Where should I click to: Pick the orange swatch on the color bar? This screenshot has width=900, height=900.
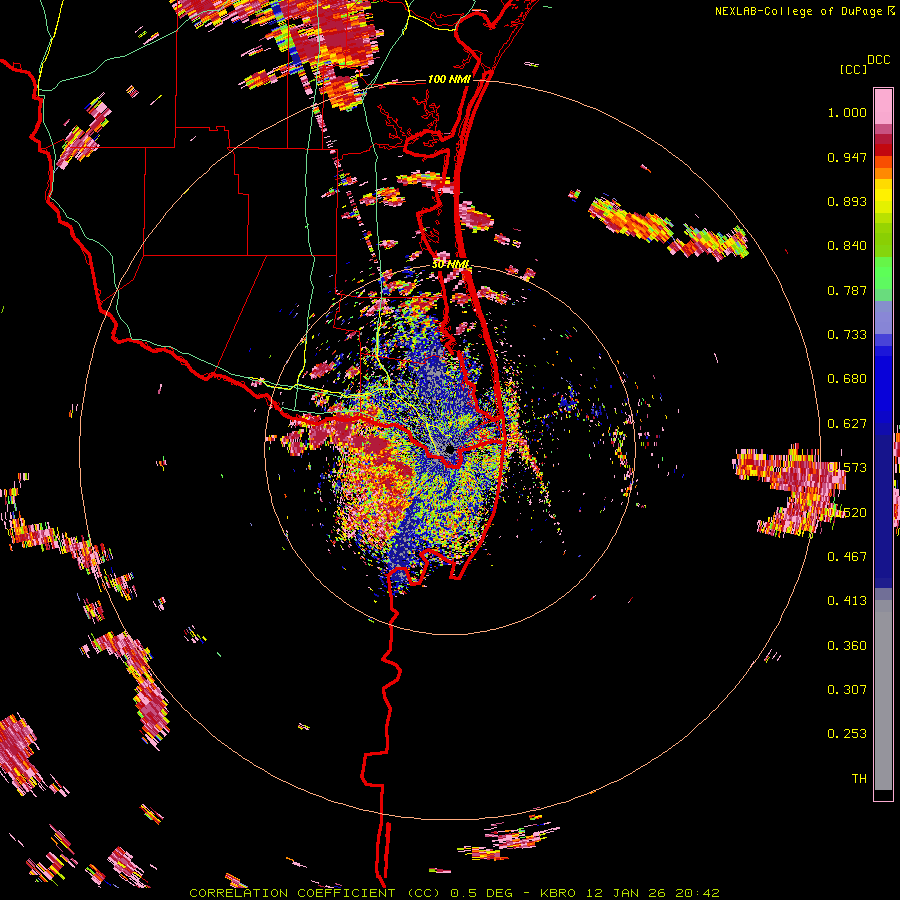pyautogui.click(x=883, y=173)
